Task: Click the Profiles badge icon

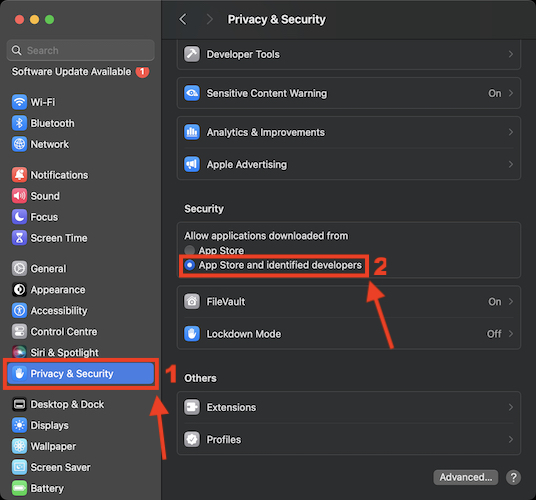Action: (192, 439)
